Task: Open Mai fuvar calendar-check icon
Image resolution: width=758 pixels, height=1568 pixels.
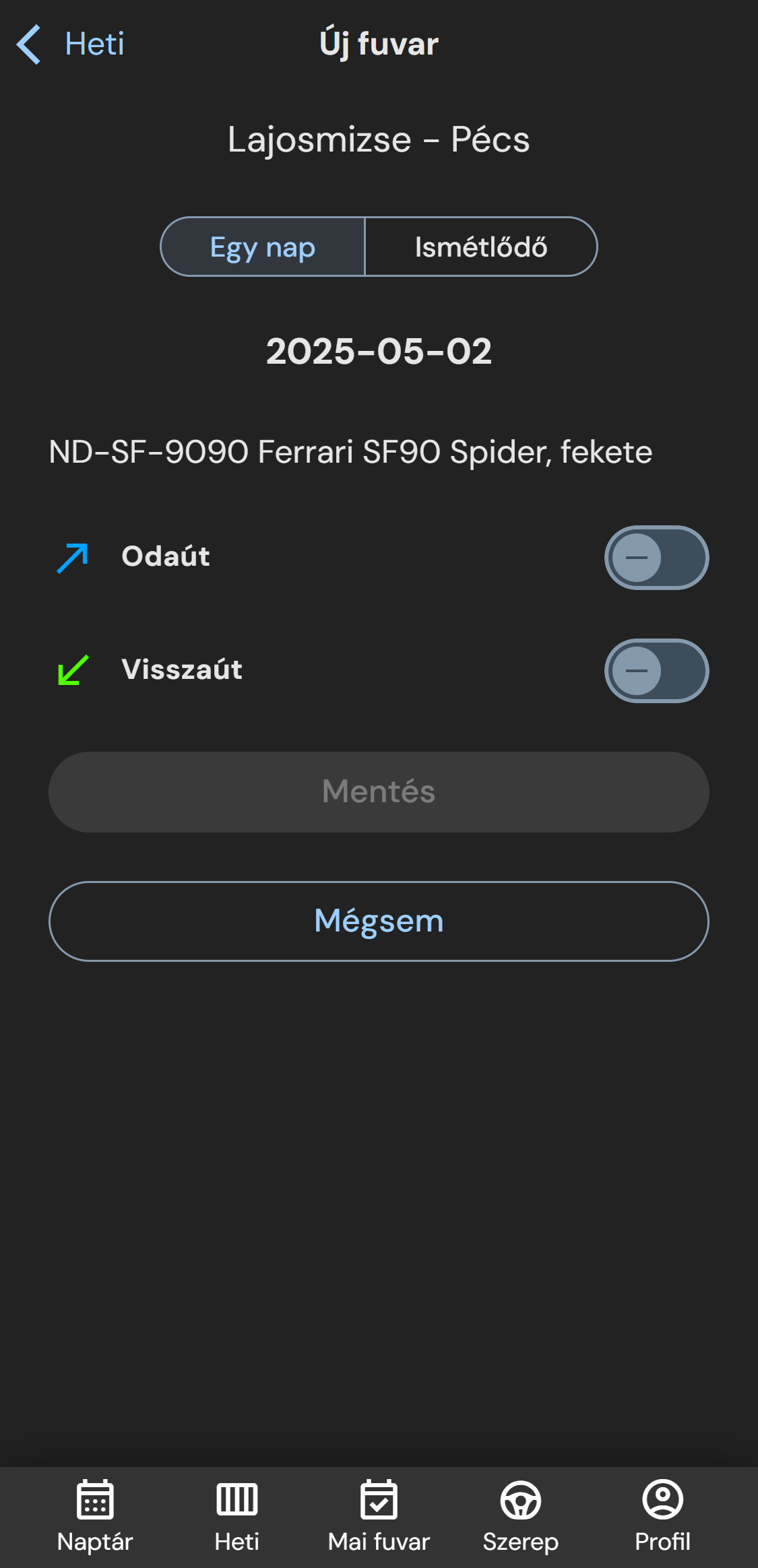Action: (379, 1499)
